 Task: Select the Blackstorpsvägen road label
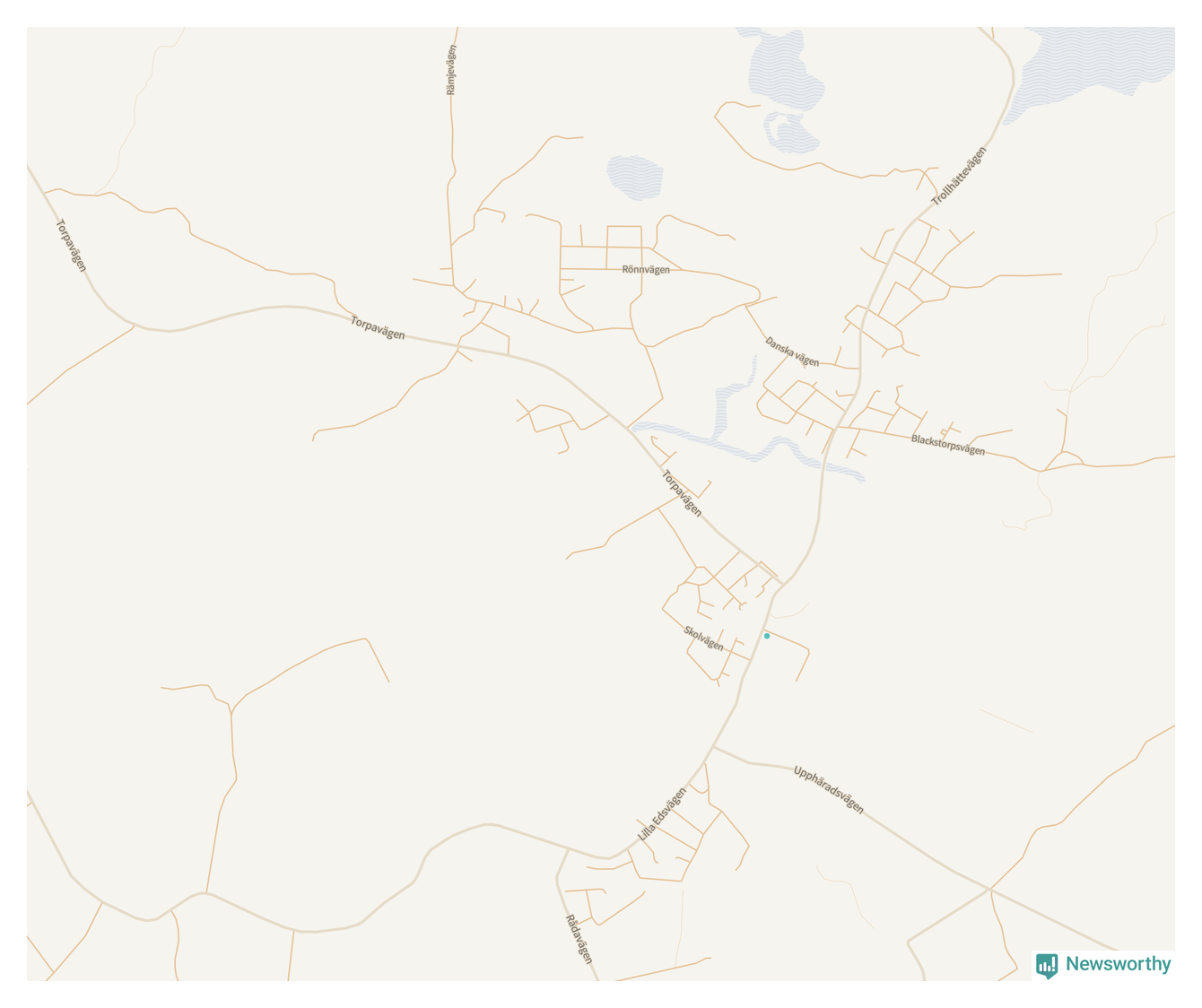tap(948, 445)
